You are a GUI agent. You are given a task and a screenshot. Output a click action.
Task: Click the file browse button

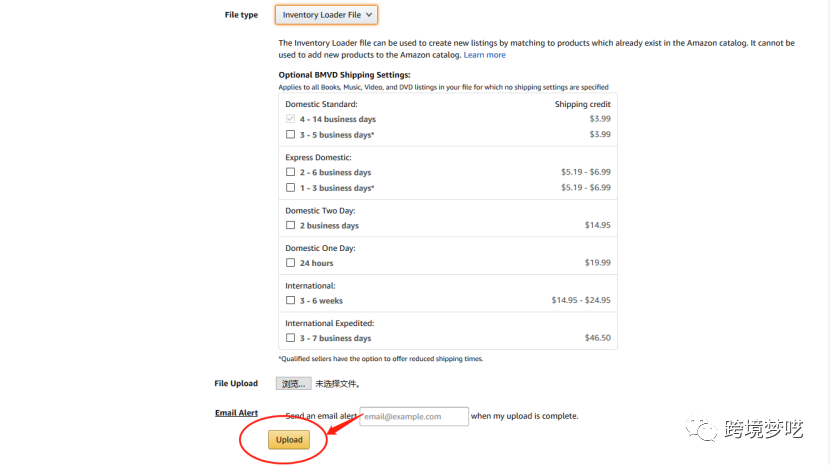coord(293,384)
